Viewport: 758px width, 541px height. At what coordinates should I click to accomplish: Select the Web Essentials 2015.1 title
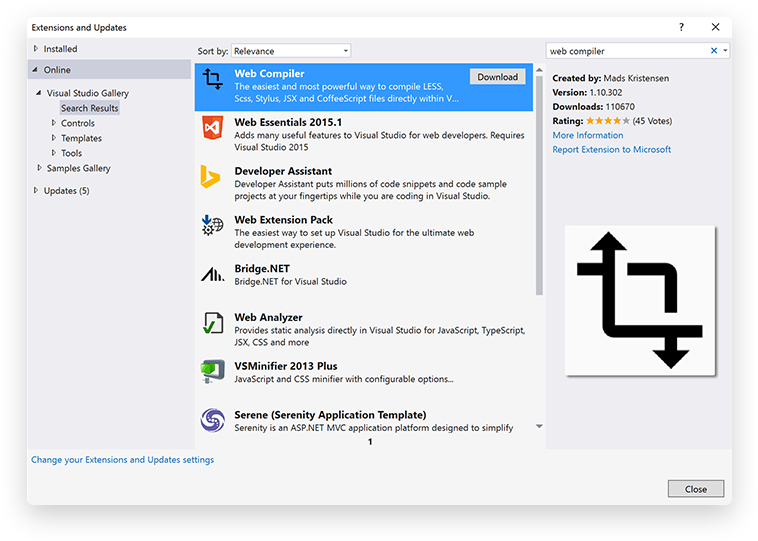pos(288,122)
